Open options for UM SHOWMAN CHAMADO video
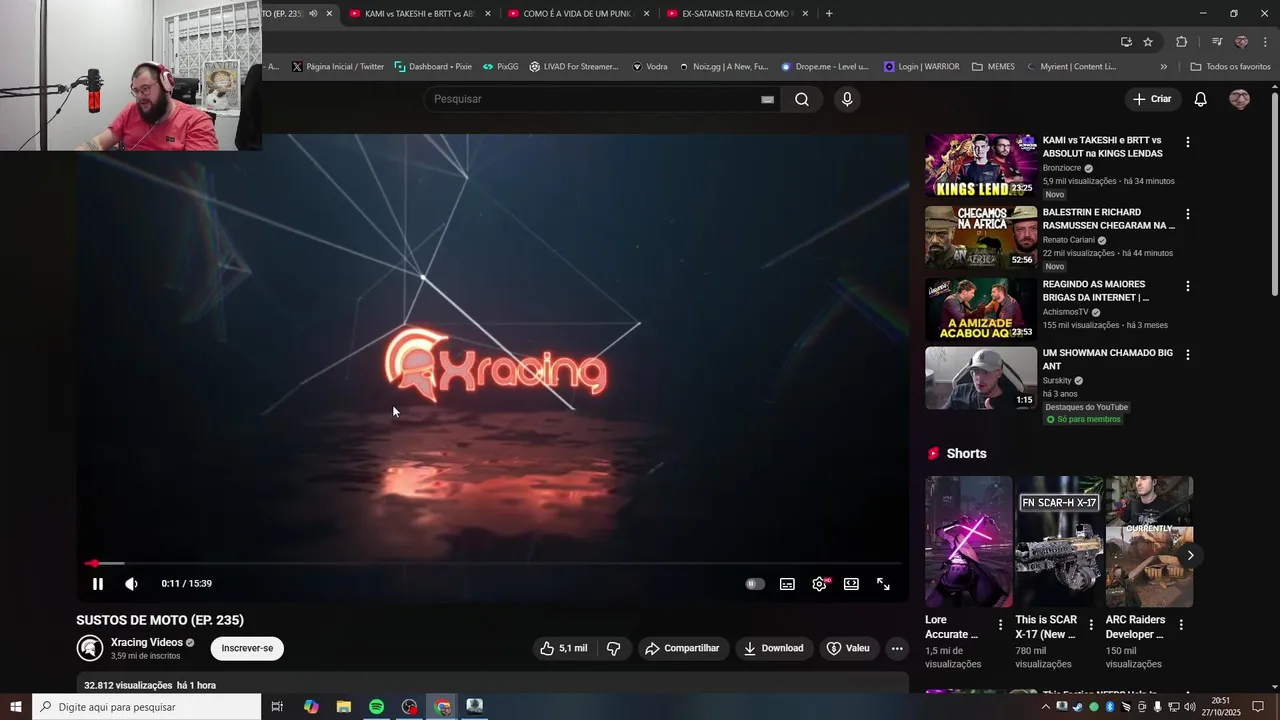Viewport: 1280px width, 720px height. pyautogui.click(x=1187, y=354)
